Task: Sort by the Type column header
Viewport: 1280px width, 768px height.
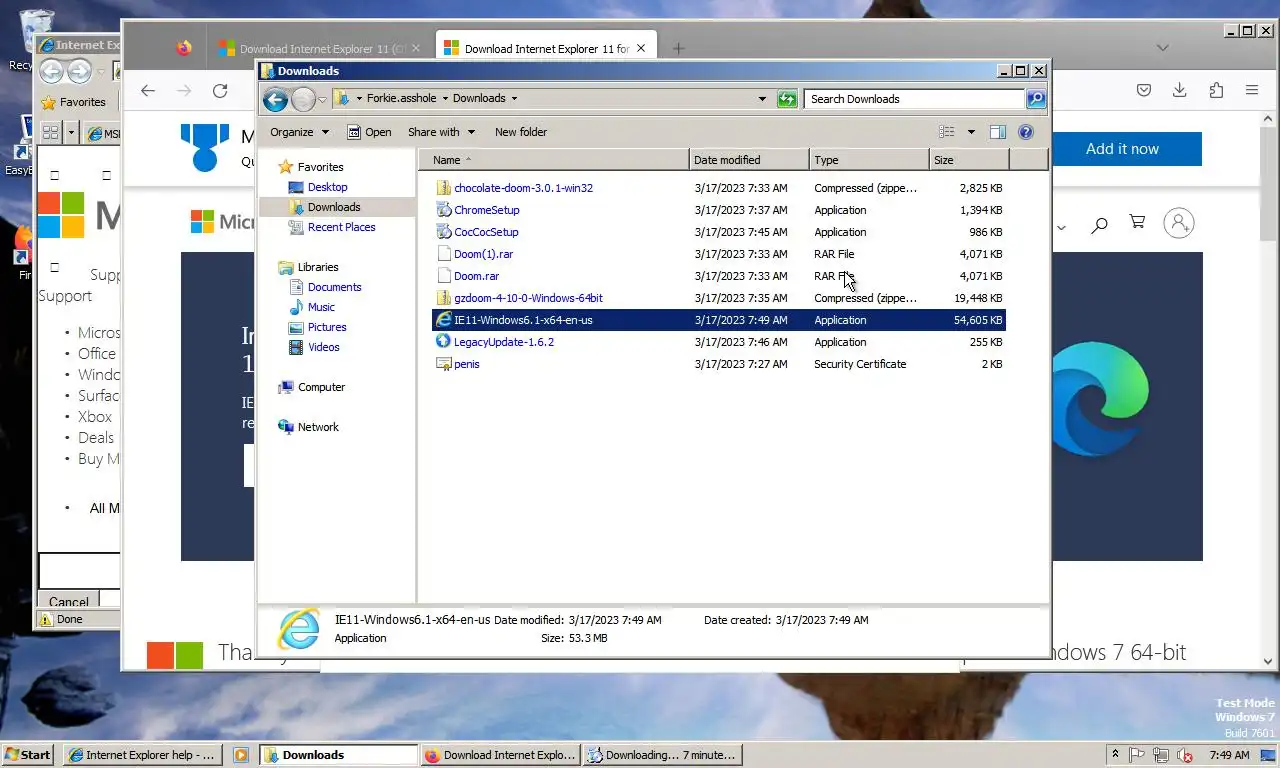Action: (x=869, y=160)
